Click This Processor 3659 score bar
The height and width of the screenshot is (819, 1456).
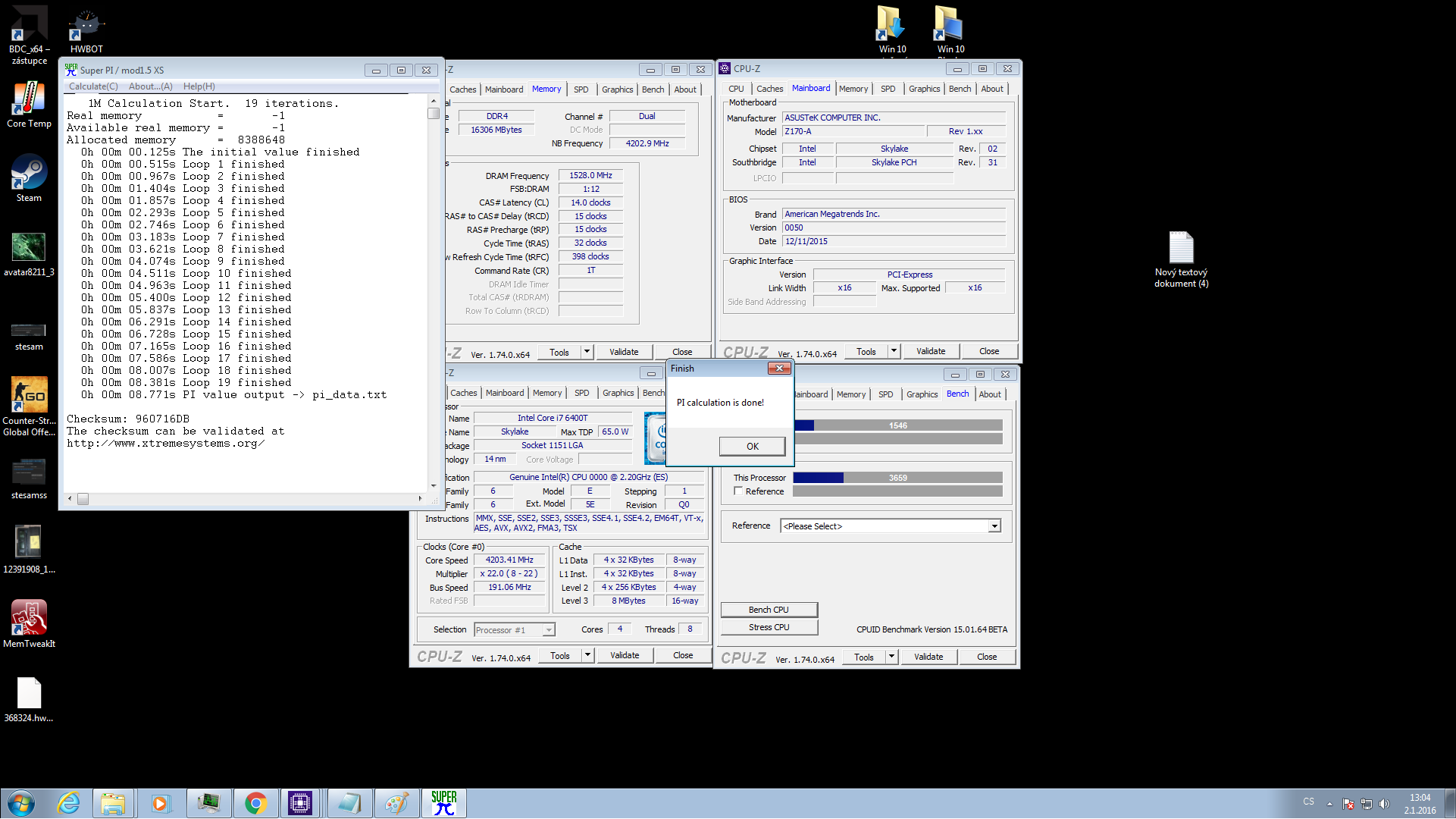(x=897, y=478)
